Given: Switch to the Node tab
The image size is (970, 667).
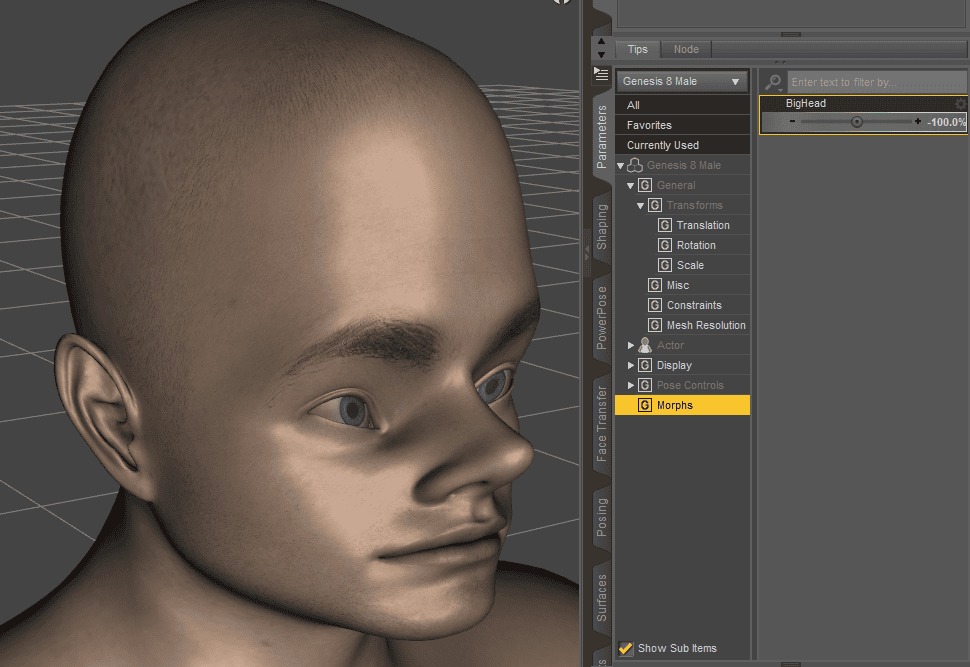Looking at the screenshot, I should click(x=686, y=48).
